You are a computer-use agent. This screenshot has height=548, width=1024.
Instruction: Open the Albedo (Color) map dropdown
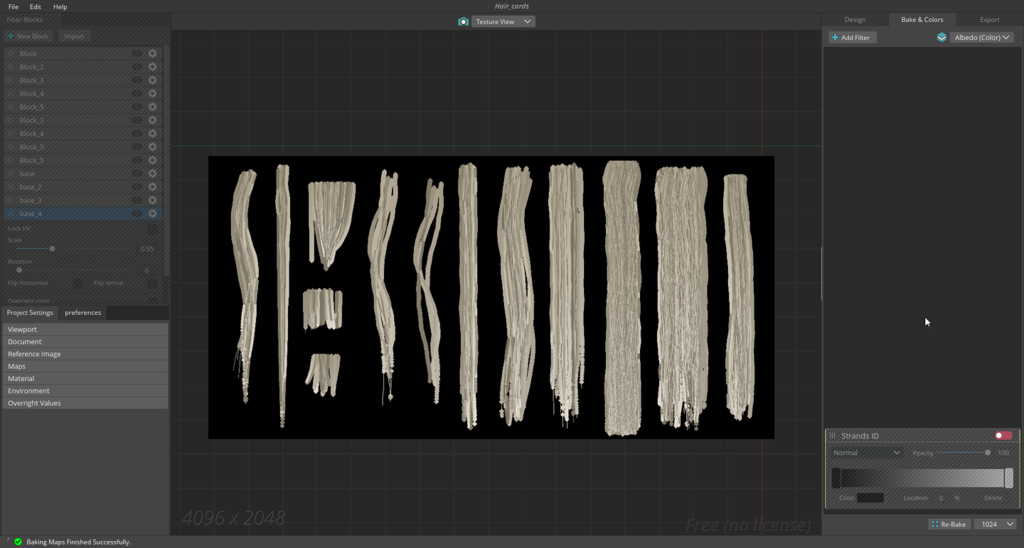(x=982, y=38)
